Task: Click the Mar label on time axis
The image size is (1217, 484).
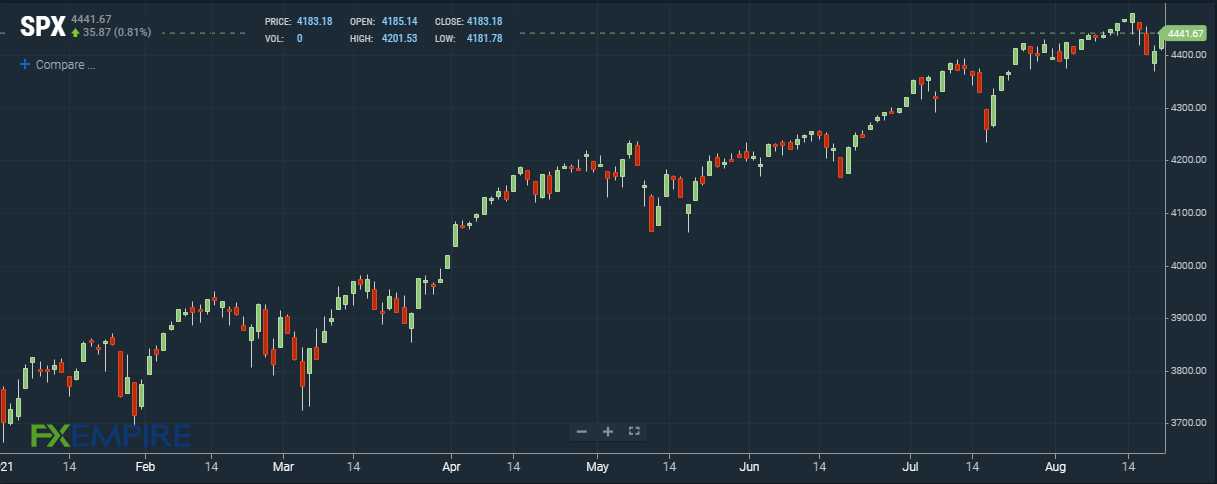Action: click(x=284, y=466)
